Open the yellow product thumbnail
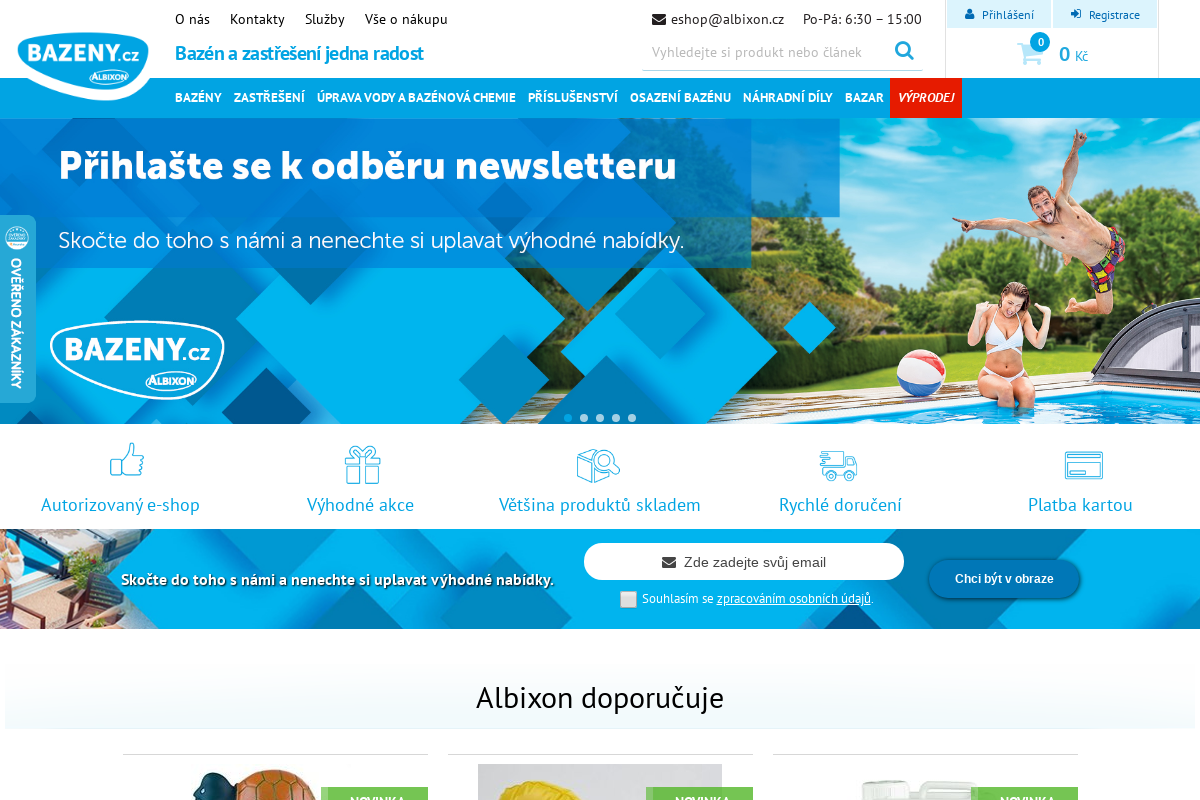1200x800 pixels. pyautogui.click(x=600, y=782)
